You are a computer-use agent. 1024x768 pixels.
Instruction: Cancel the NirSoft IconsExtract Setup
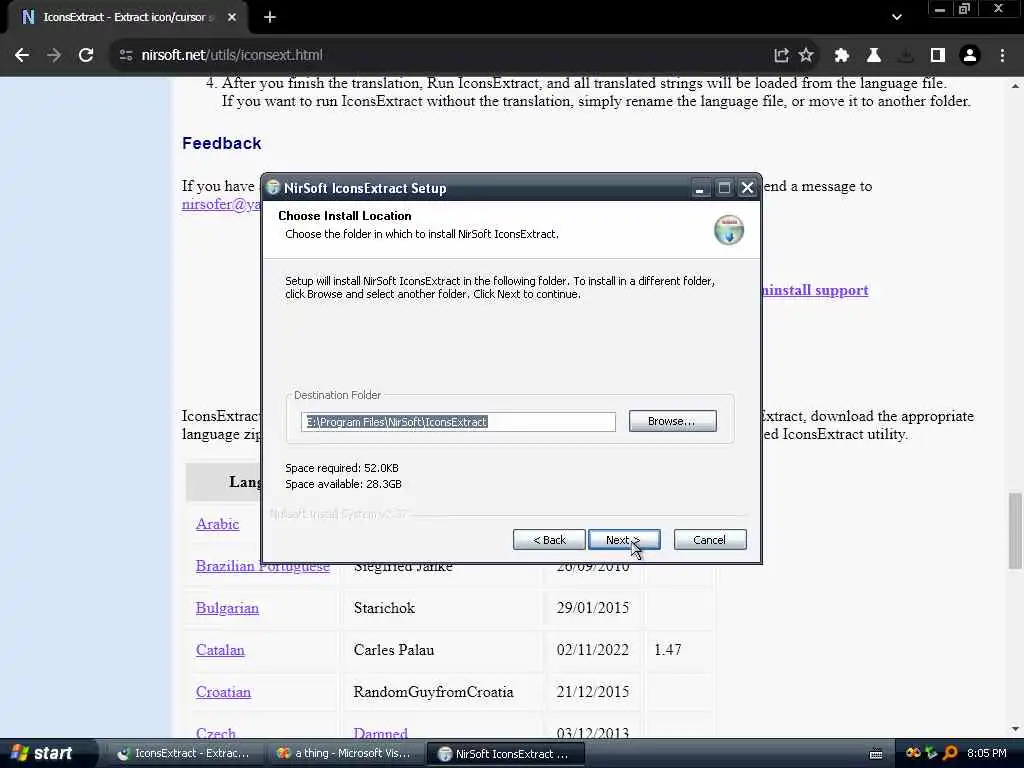click(x=710, y=540)
